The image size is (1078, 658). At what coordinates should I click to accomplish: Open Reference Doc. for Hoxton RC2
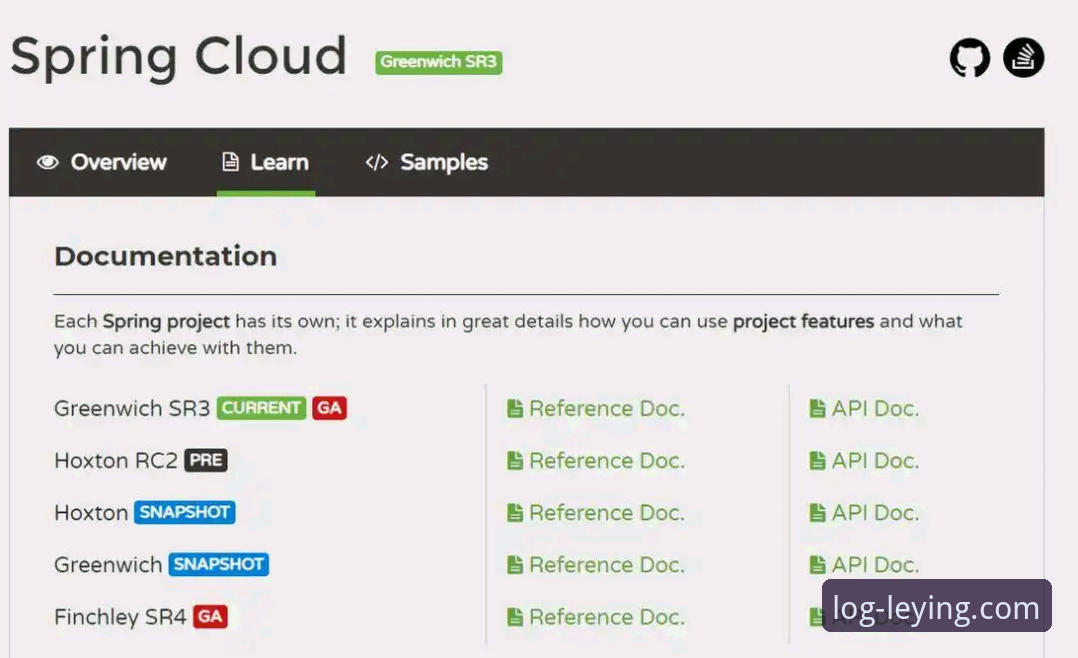click(x=596, y=461)
